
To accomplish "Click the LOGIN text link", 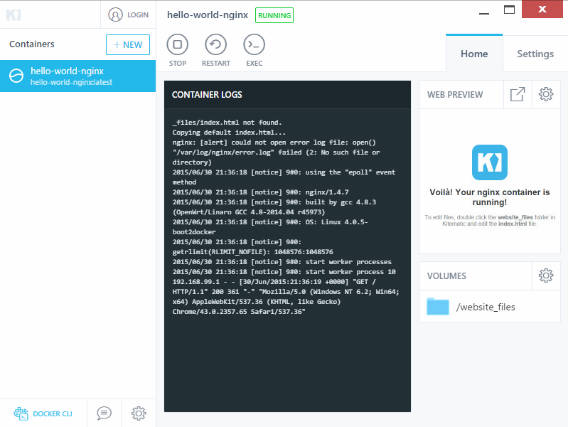I will tap(138, 15).
